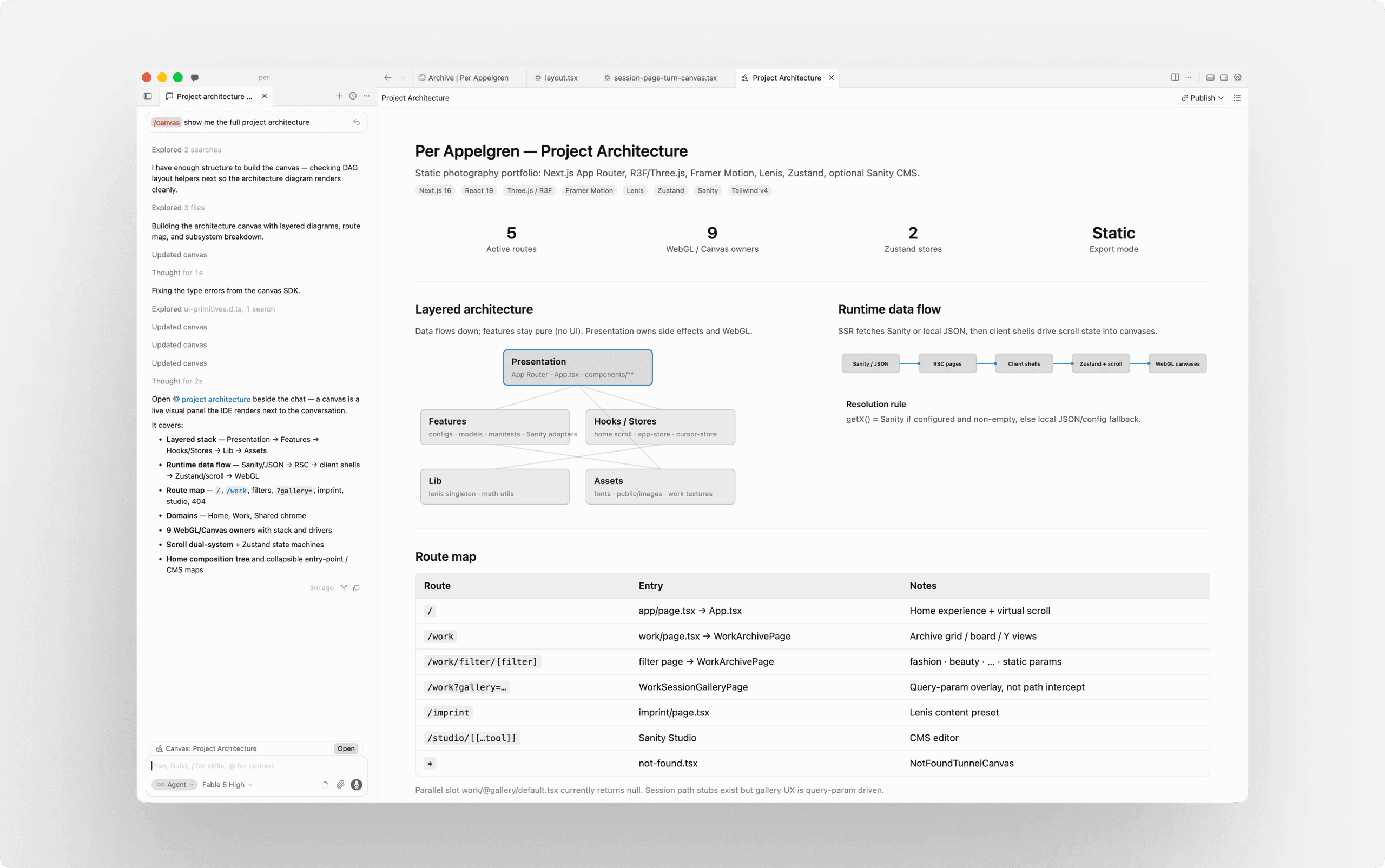This screenshot has height=868, width=1385.
Task: Click the '/work/filter/[filter]' route cell
Action: [x=483, y=662]
